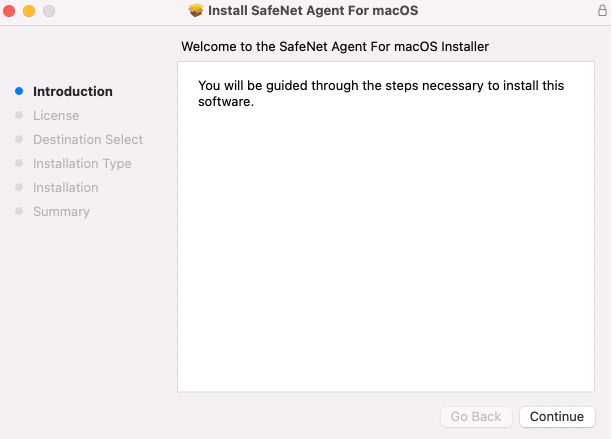Select the Installation step in the sidebar
The image size is (612, 439).
66,187
